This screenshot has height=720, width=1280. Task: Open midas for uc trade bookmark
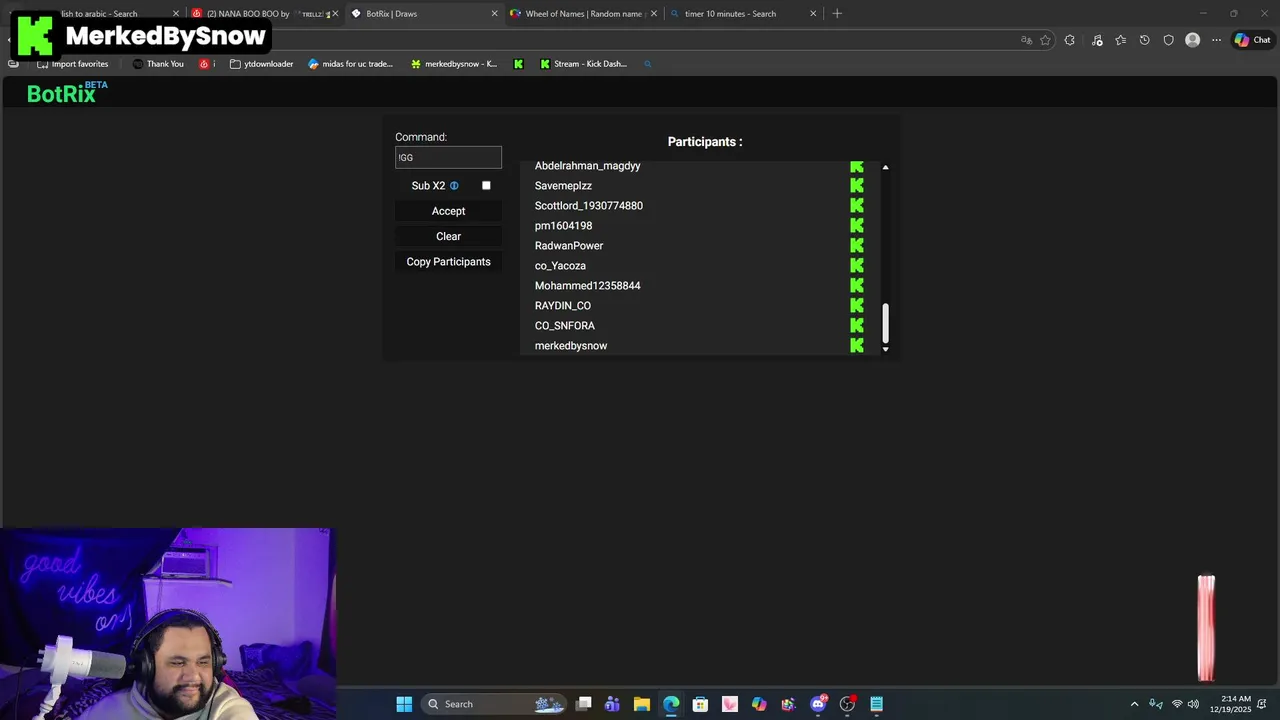pos(351,64)
